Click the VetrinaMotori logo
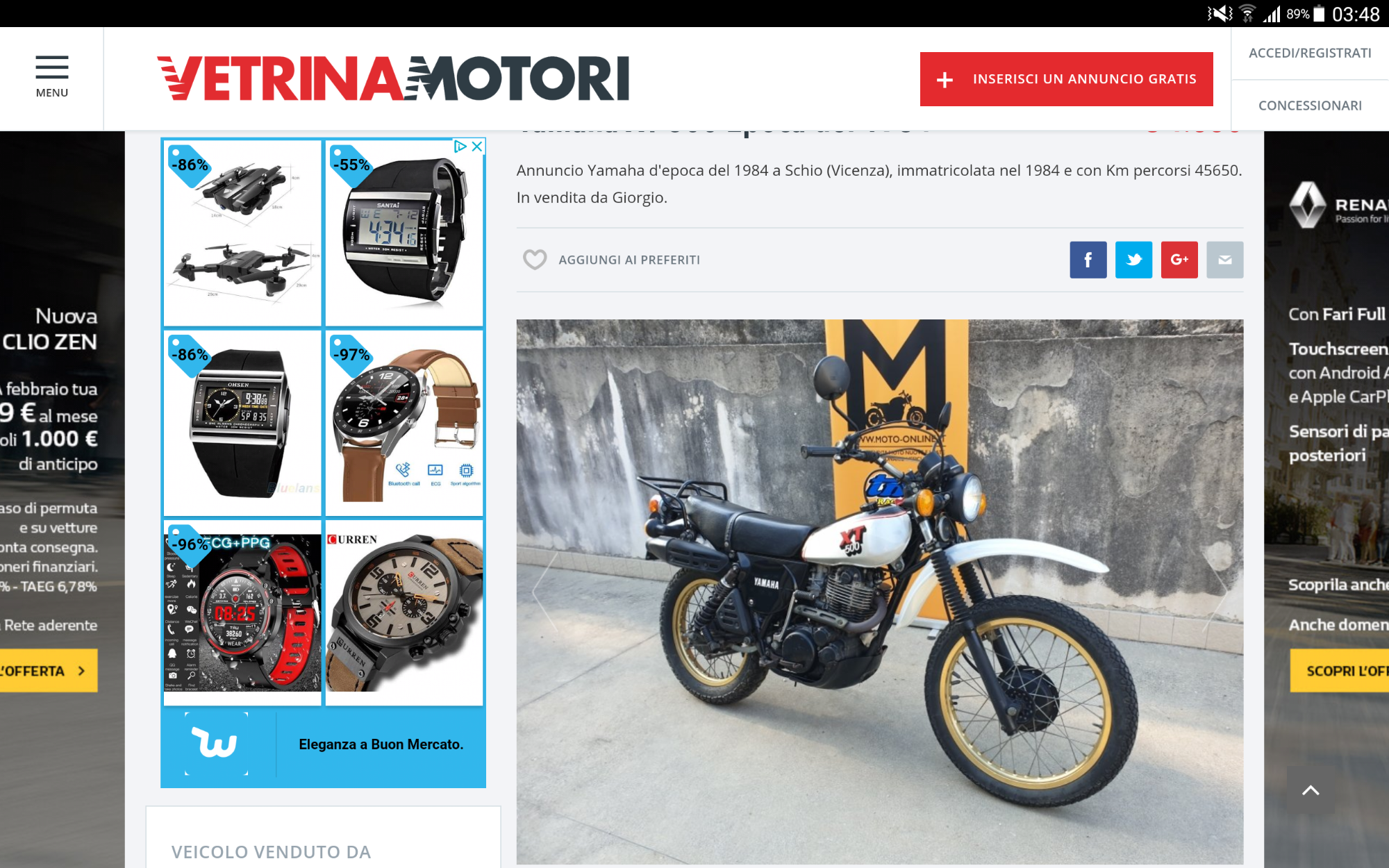The image size is (1389, 868). (x=393, y=78)
